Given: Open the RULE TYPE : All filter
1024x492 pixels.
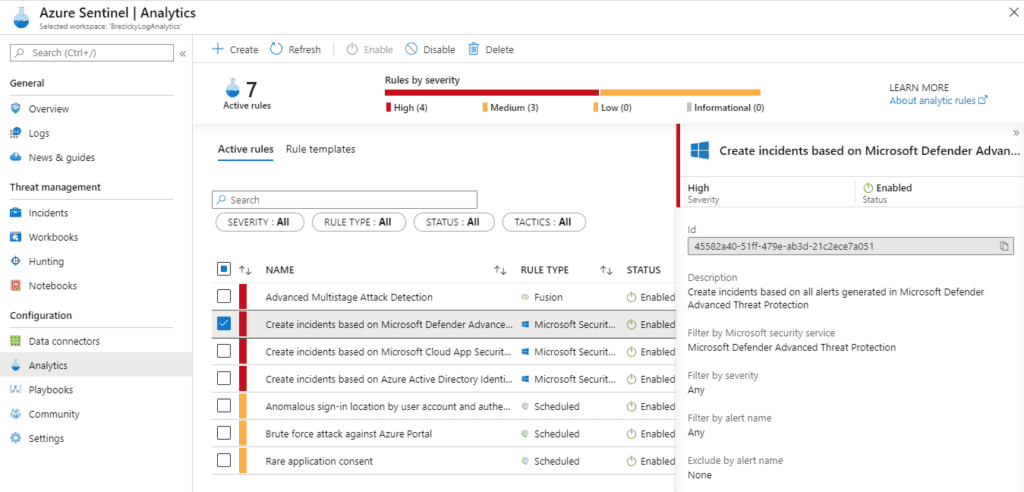Looking at the screenshot, I should [359, 222].
